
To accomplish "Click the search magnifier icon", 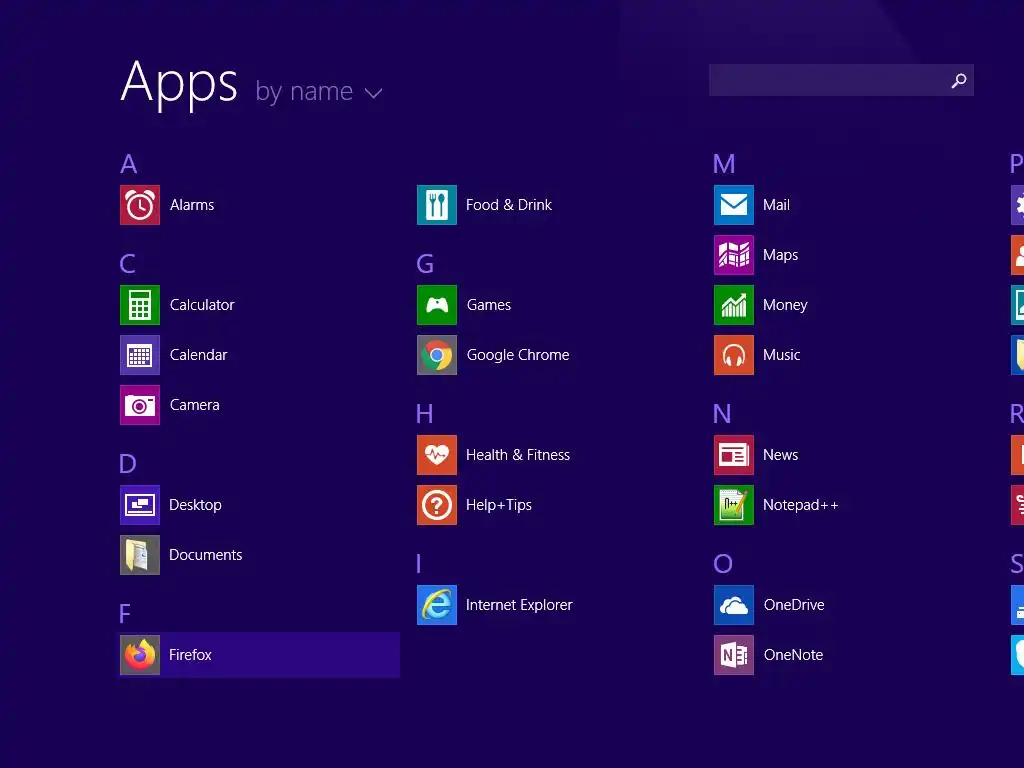I will pyautogui.click(x=959, y=80).
